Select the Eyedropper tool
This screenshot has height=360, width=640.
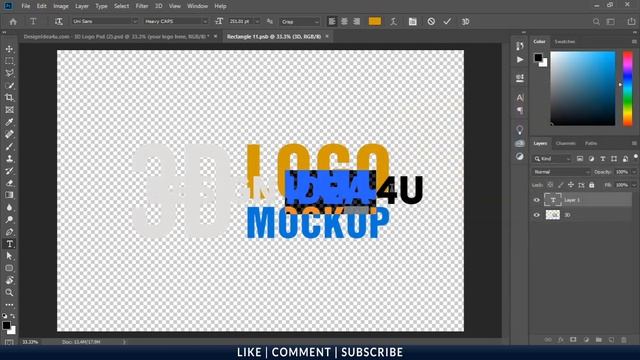click(x=9, y=122)
